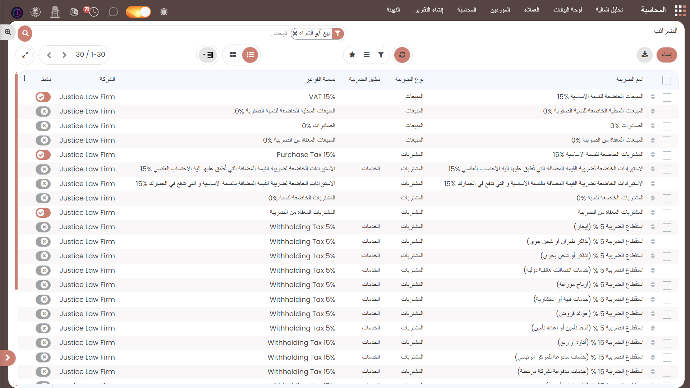This screenshot has width=690, height=388.
Task: Click the zoom icon at the window edge
Action: tap(8, 32)
